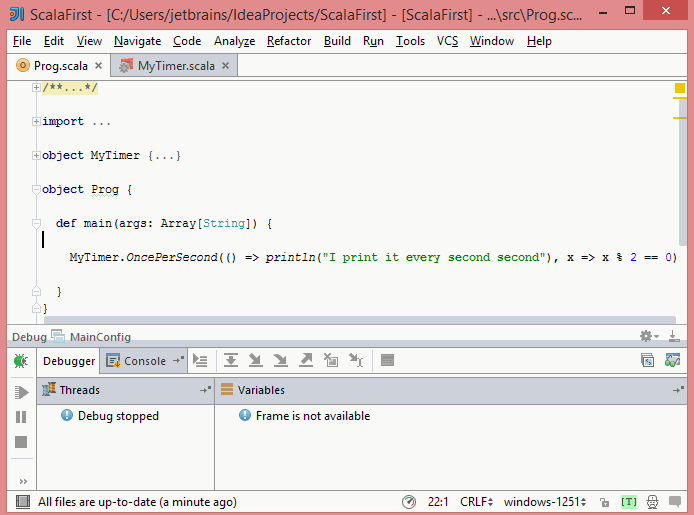Open the Navigate menu

138,41
